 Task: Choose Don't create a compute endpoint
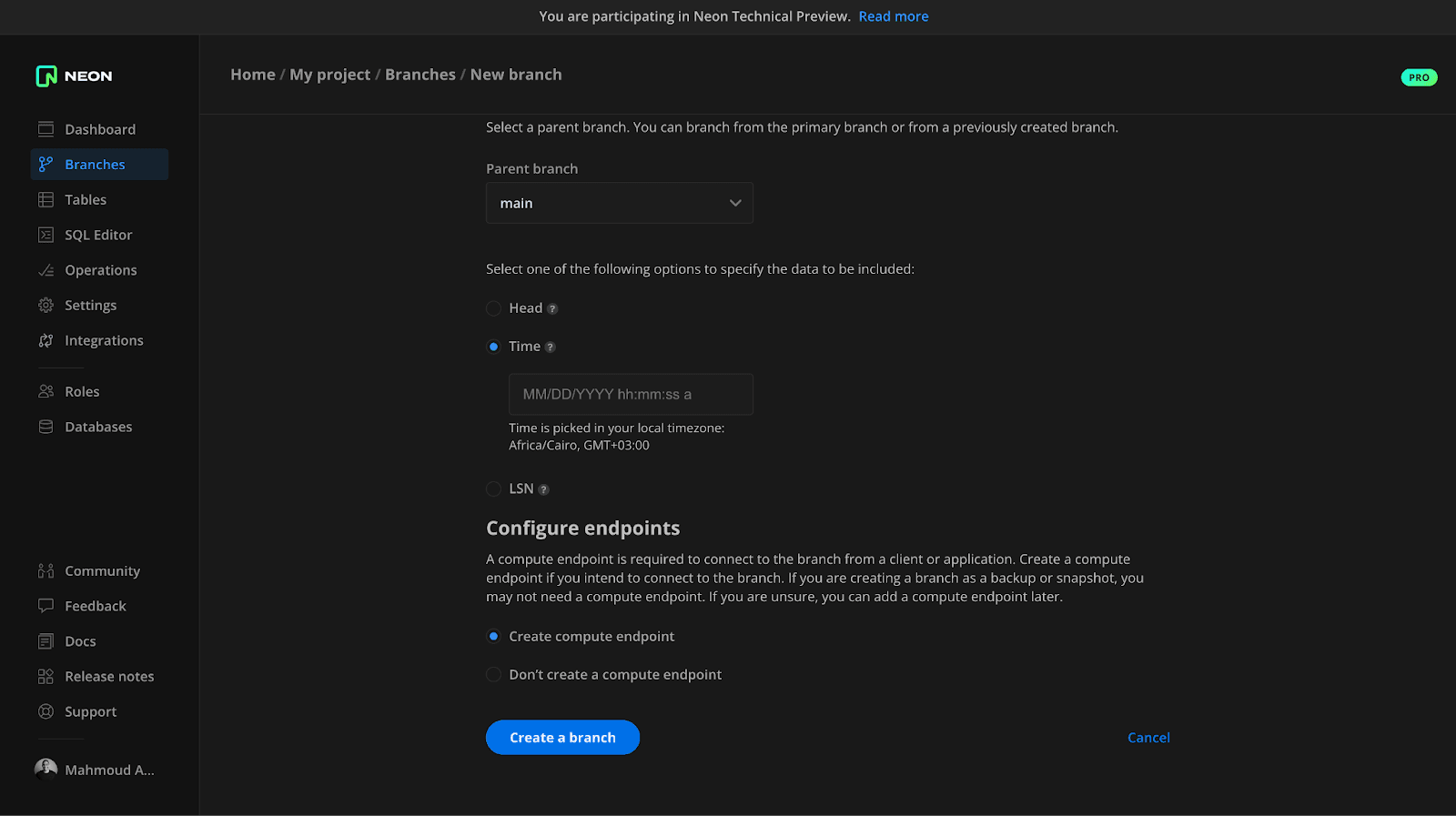click(x=493, y=675)
